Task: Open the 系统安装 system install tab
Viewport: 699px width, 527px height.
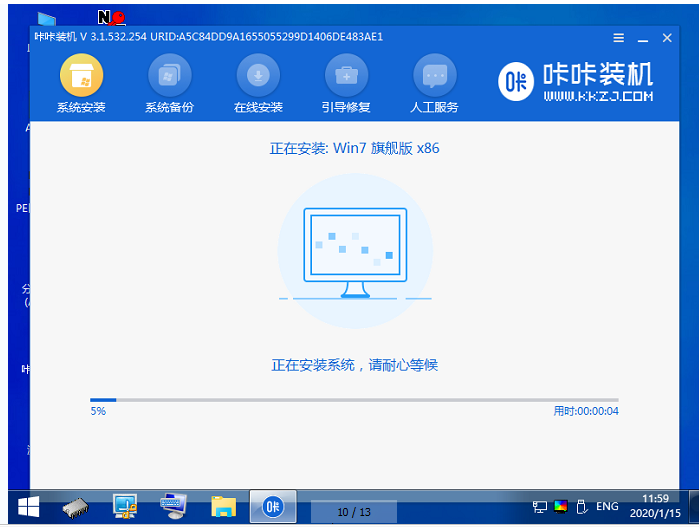Action: point(82,83)
